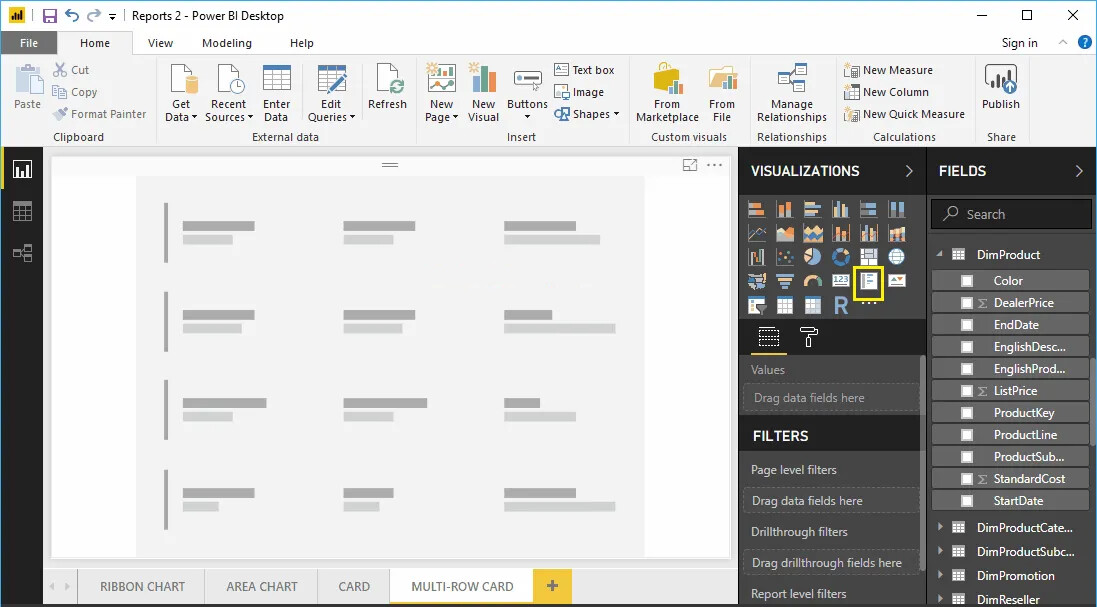Select the Gauge visualization icon
The width and height of the screenshot is (1097, 607).
click(x=812, y=281)
